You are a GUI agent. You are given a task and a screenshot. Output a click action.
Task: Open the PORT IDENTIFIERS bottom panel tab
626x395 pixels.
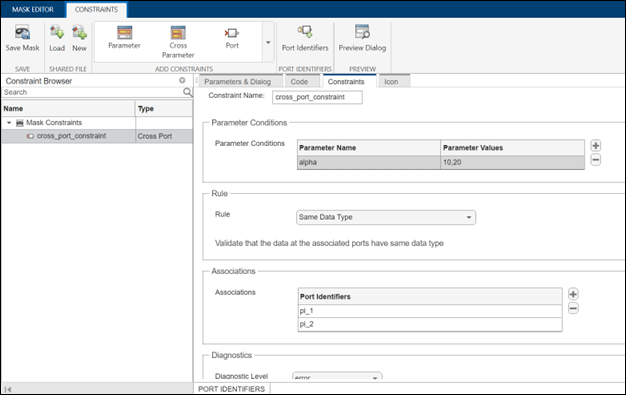tap(232, 389)
